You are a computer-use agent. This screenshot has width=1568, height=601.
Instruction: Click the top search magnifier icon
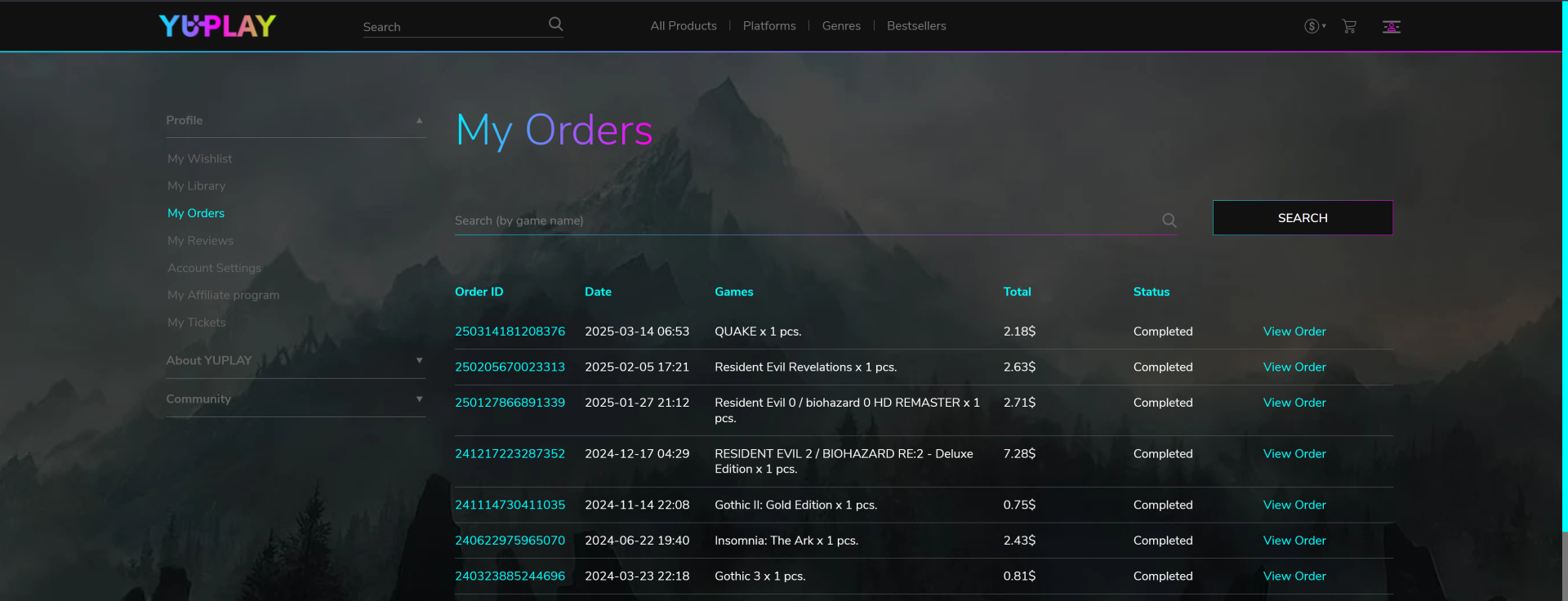coord(555,24)
